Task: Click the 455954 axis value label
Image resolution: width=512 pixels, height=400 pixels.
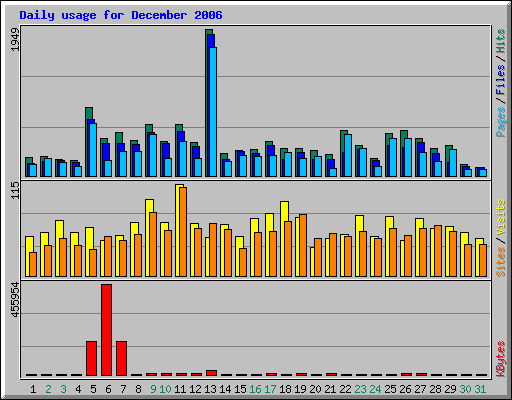Action: click(16, 300)
